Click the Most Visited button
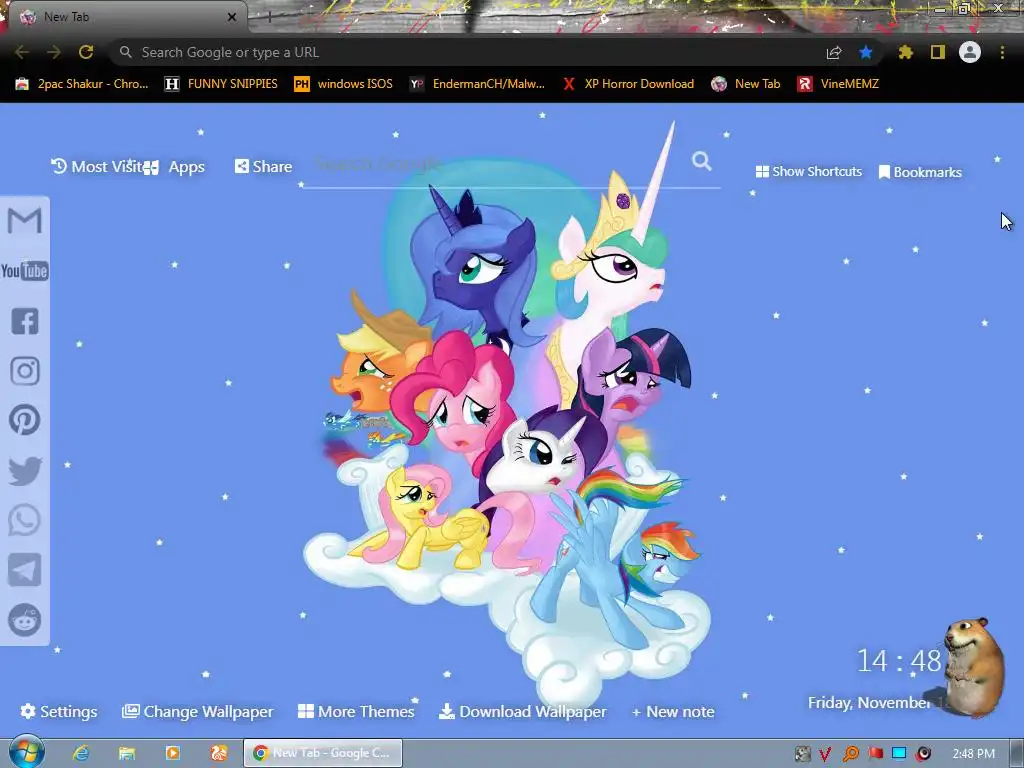 (x=97, y=167)
